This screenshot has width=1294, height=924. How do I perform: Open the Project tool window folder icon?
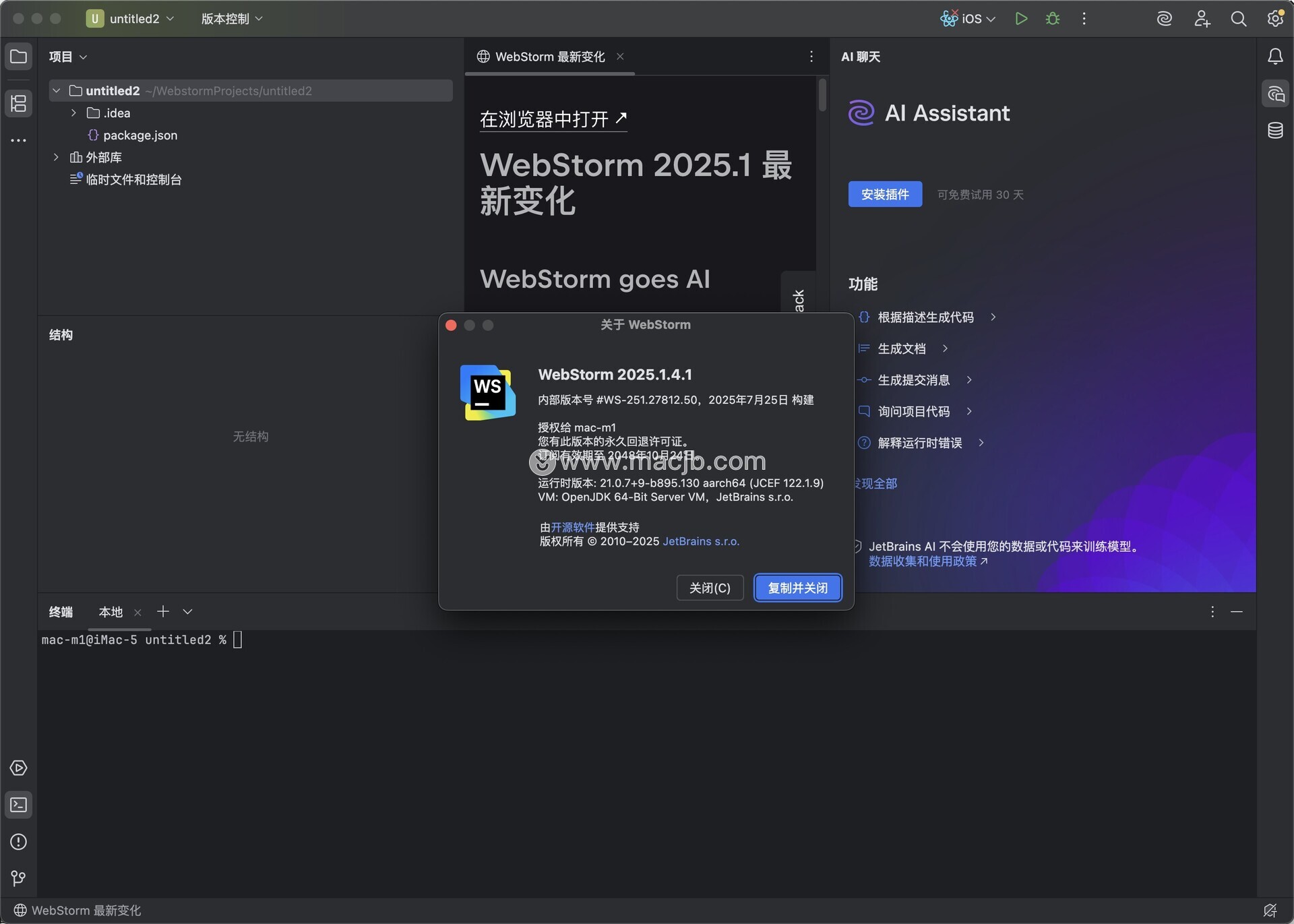18,57
